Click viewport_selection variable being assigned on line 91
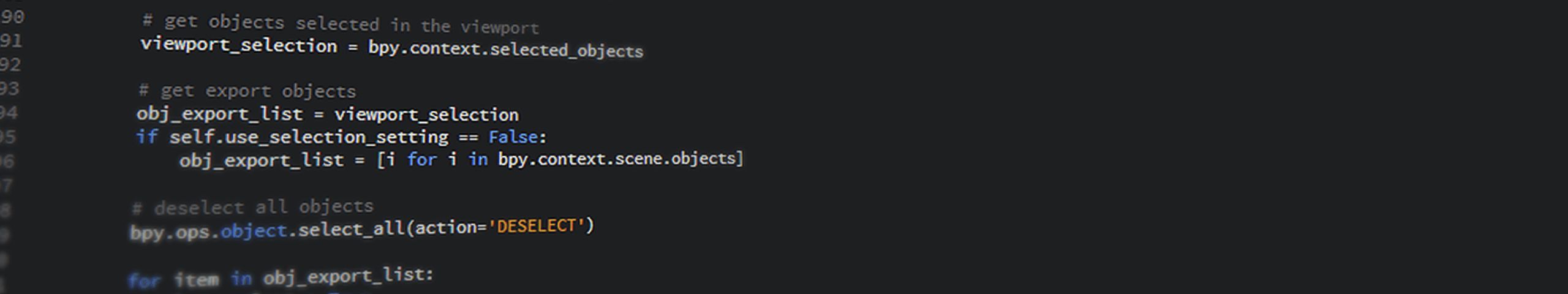The width and height of the screenshot is (1568, 294). (239, 45)
